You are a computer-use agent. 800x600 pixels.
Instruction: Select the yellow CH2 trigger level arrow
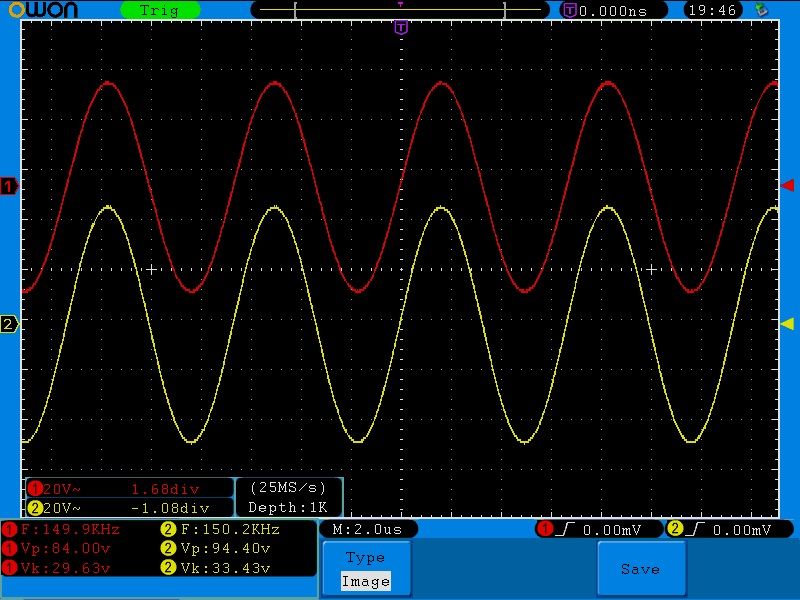click(788, 323)
